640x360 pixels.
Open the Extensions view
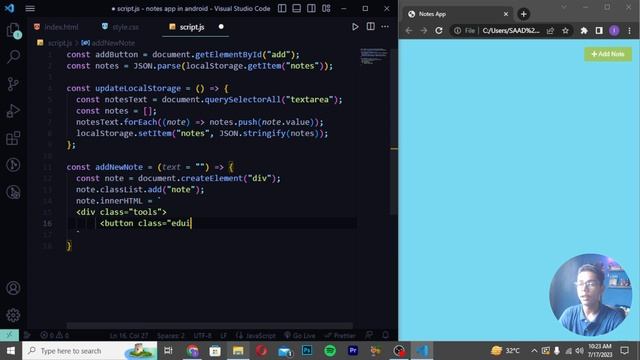(x=13, y=138)
